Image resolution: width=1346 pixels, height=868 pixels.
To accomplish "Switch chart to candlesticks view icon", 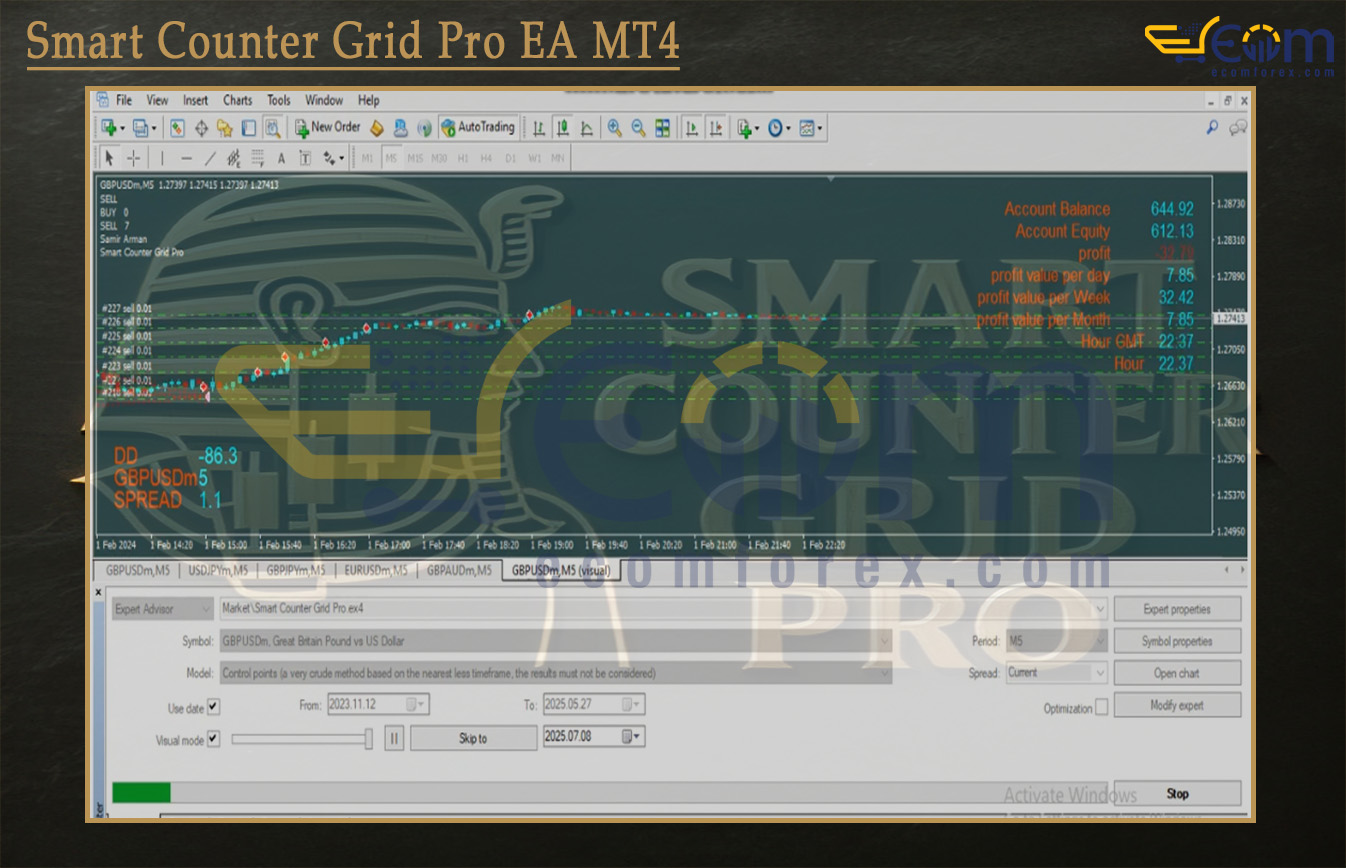I will click(563, 128).
